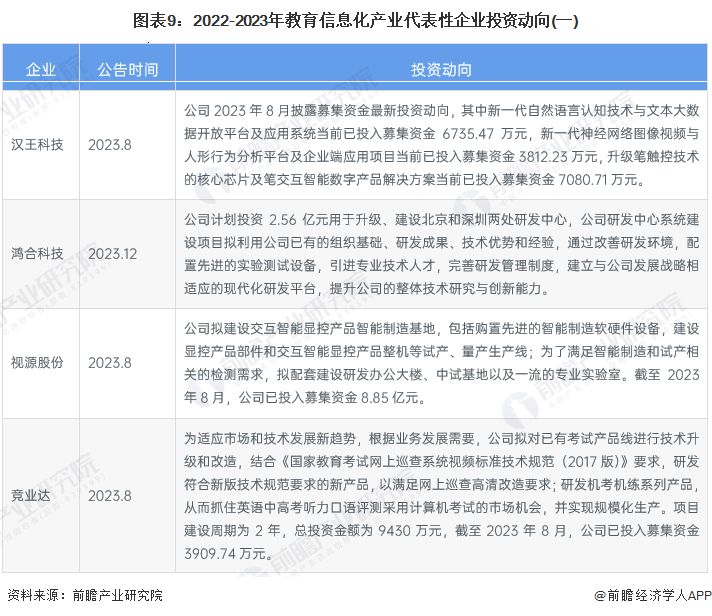Click 视源股份 investment description paragraph

pos(441,363)
